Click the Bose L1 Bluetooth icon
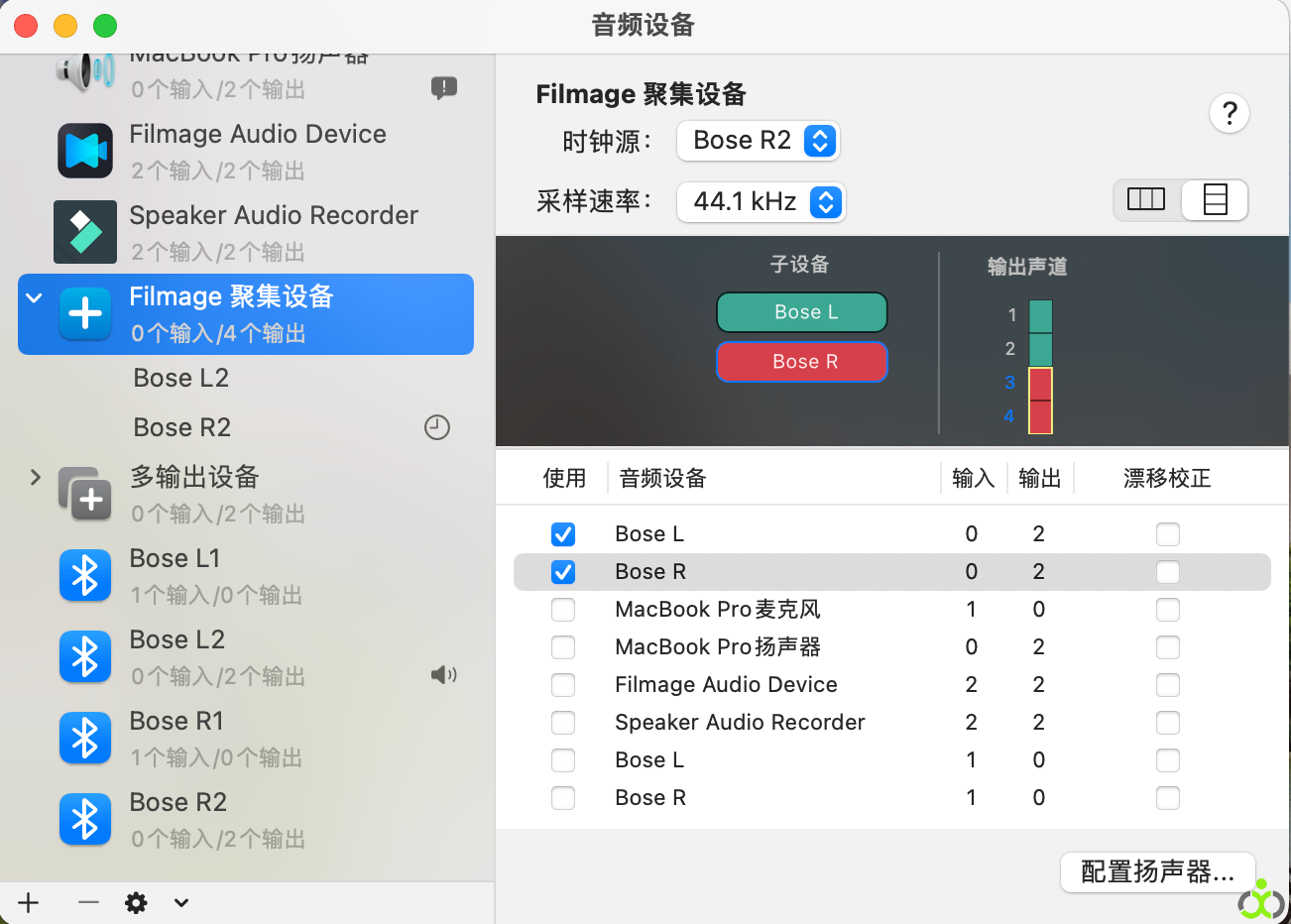1291x924 pixels. 85,576
